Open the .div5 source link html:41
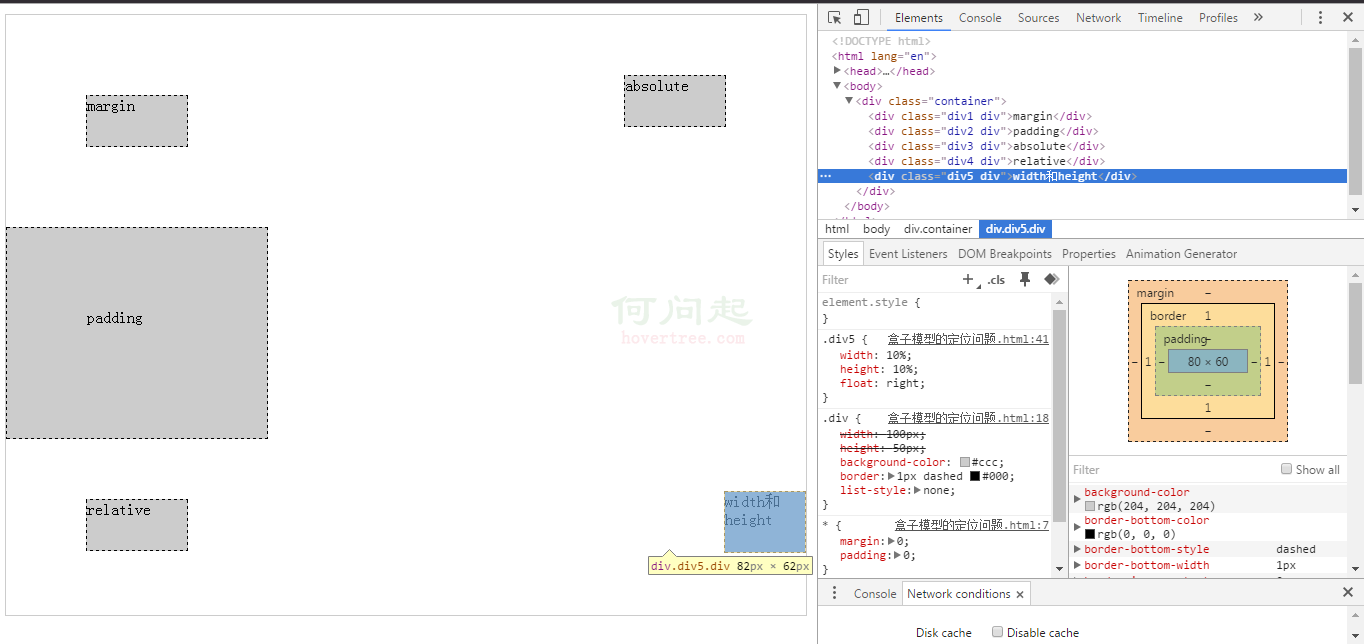1364x644 pixels. [967, 339]
